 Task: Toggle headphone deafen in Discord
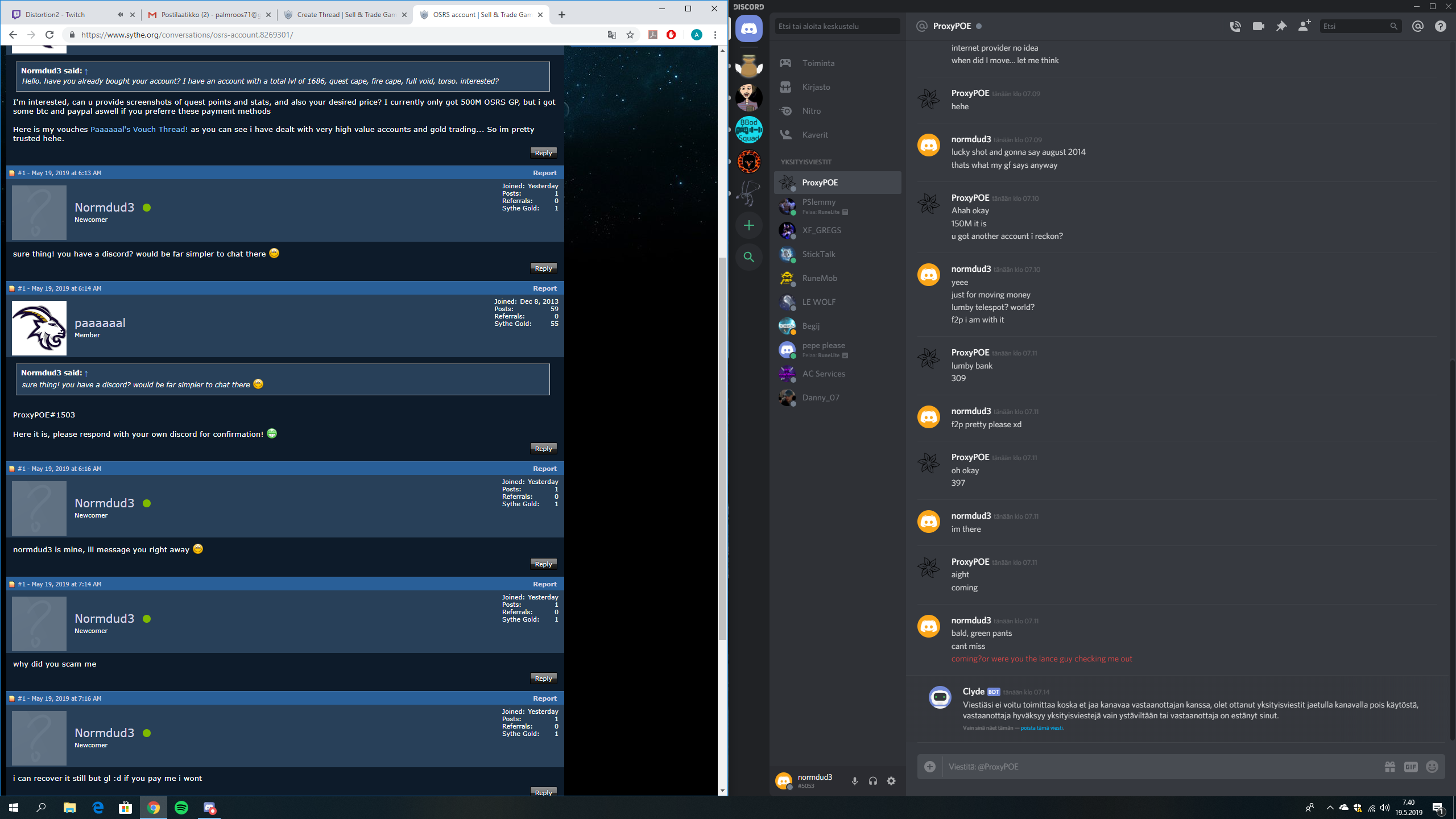873,781
